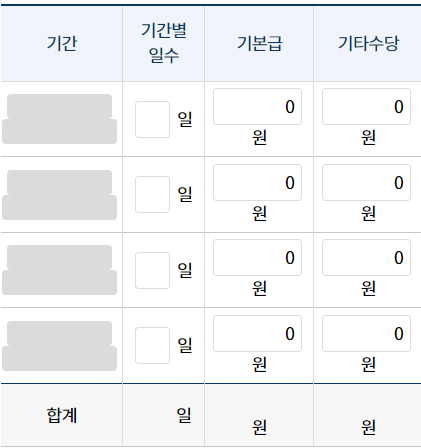This screenshot has height=448, width=421.
Task: Click the third row 일수 days input
Action: click(152, 270)
